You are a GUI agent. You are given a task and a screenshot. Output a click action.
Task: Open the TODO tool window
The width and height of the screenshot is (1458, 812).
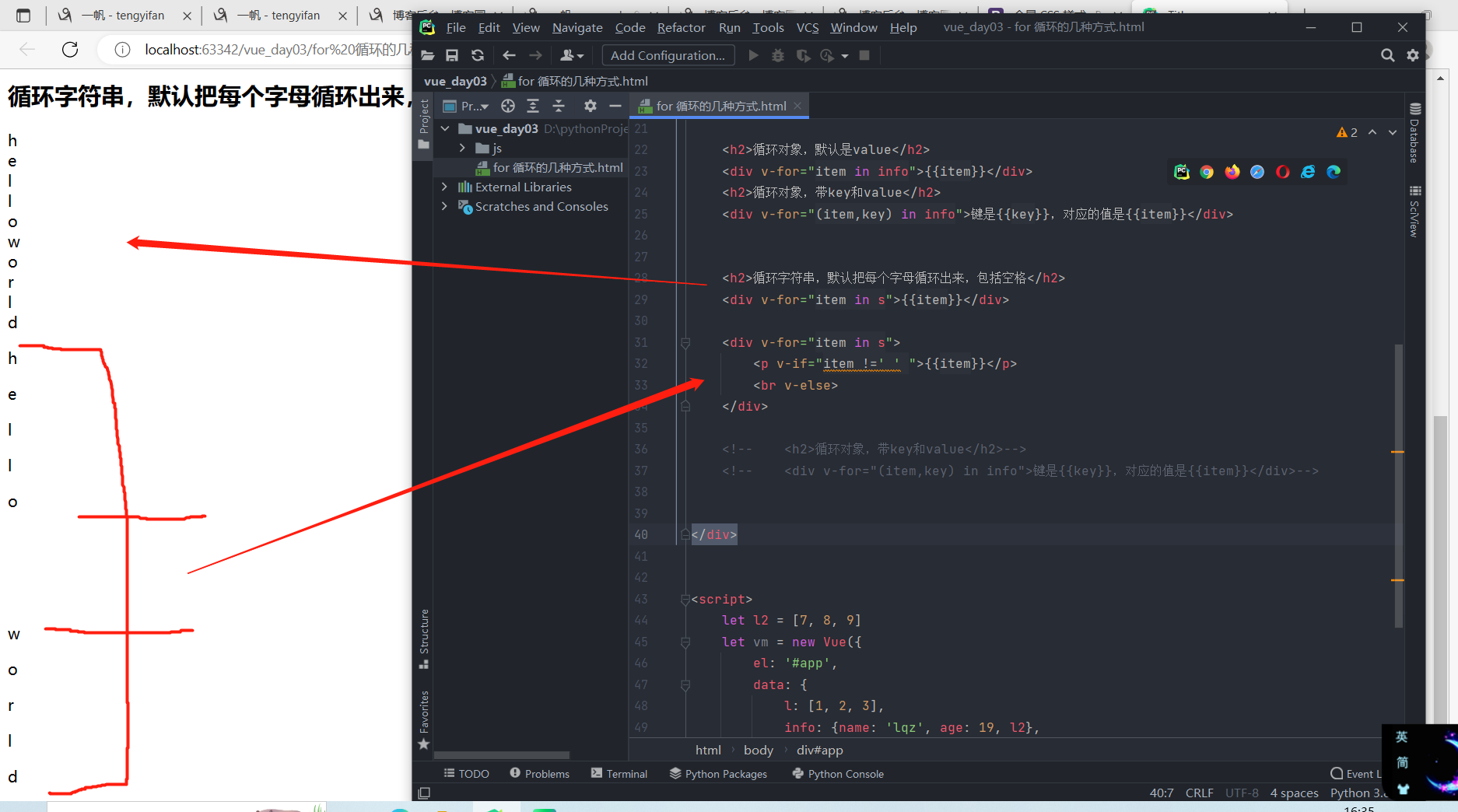pos(467,774)
